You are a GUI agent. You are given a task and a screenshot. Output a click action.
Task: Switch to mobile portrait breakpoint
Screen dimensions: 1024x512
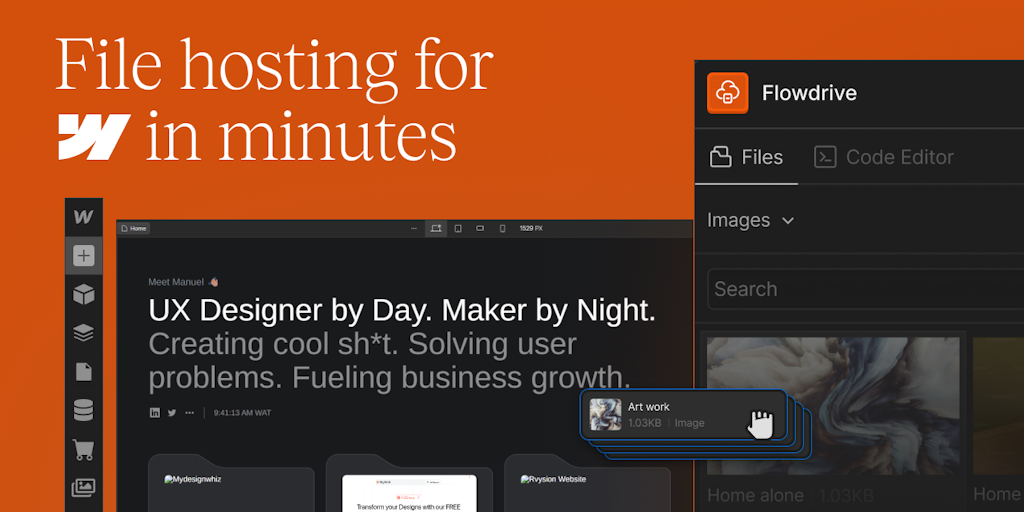click(x=502, y=229)
